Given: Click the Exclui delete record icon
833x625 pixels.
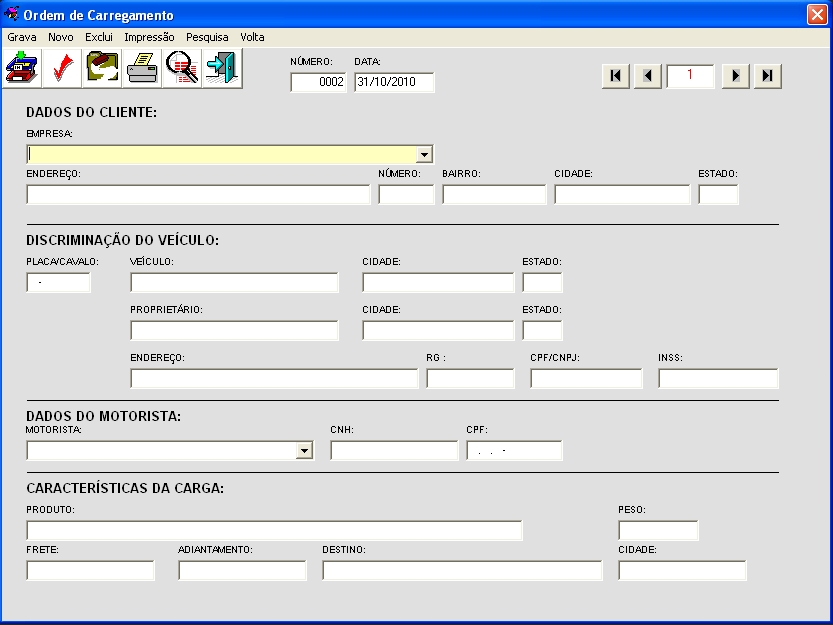Looking at the screenshot, I should coord(101,67).
